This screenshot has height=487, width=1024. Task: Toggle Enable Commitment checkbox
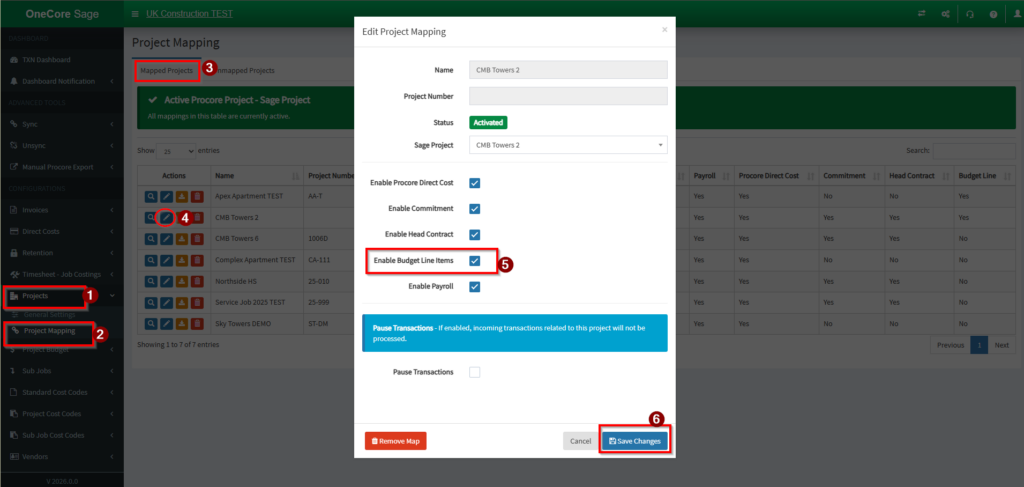[x=475, y=209]
